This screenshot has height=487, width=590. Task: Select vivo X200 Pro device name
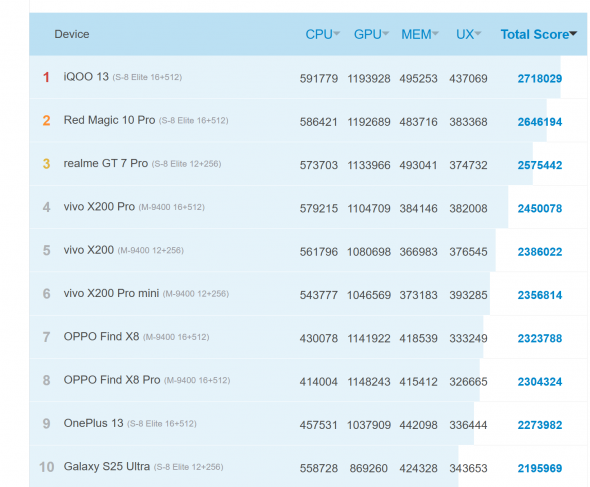[99, 207]
